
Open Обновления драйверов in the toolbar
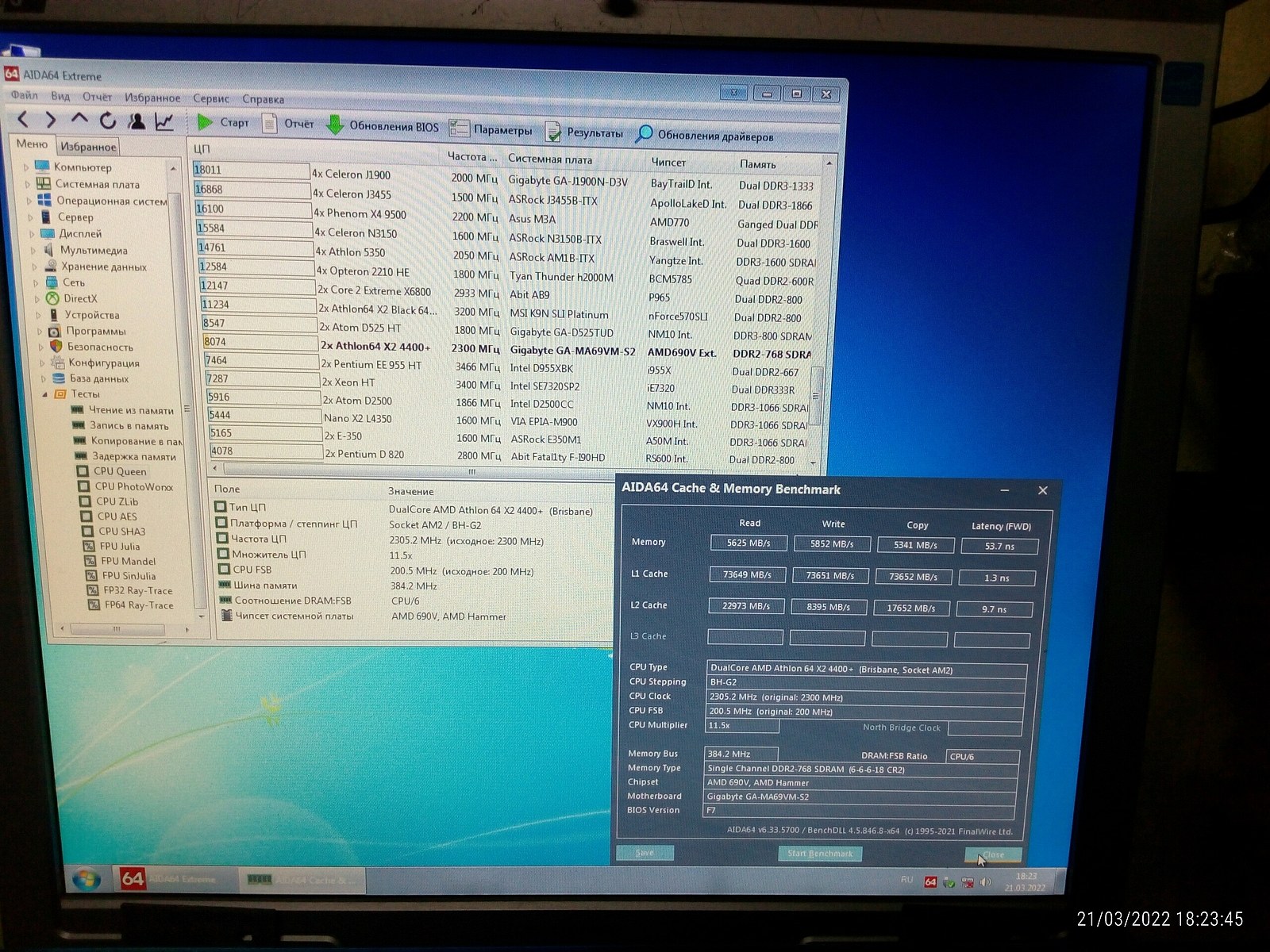[x=704, y=136]
